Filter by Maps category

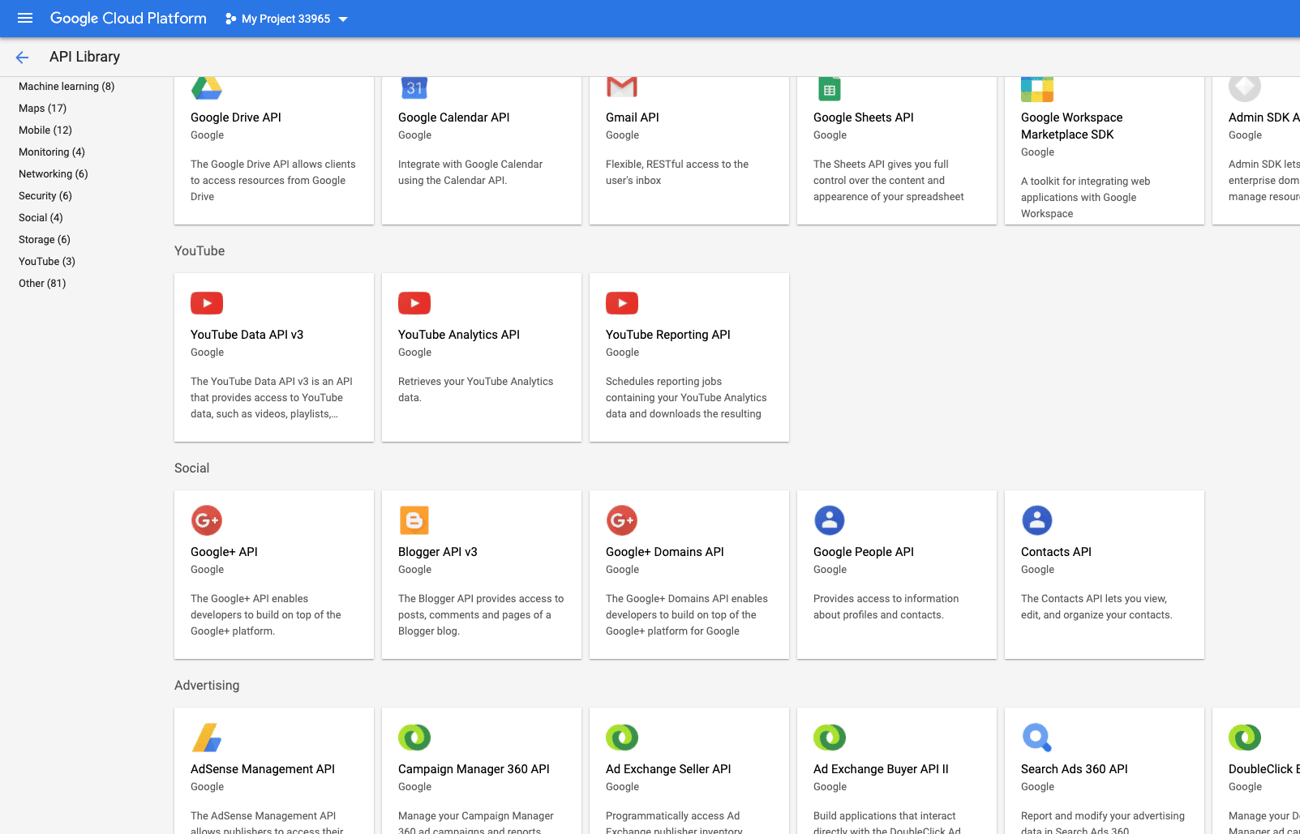coord(42,108)
